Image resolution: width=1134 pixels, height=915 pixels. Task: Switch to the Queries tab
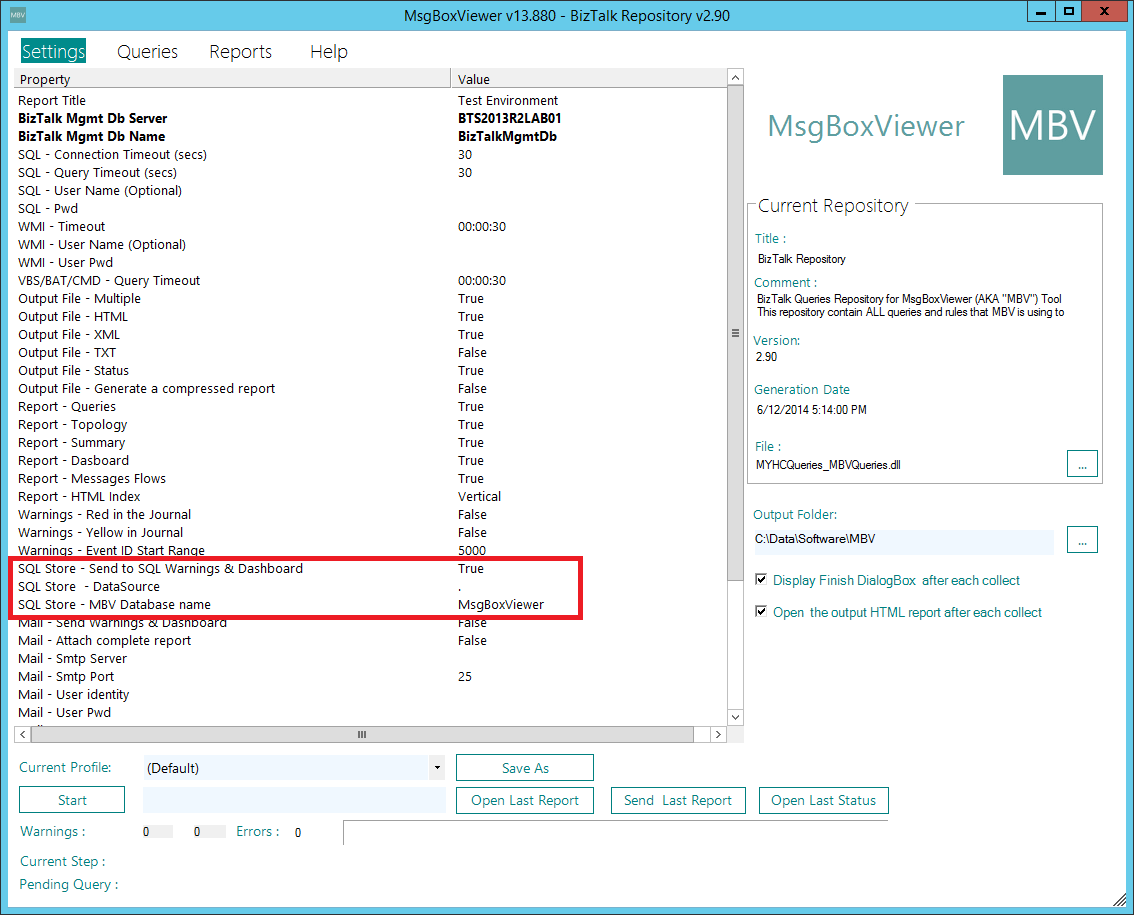(148, 51)
